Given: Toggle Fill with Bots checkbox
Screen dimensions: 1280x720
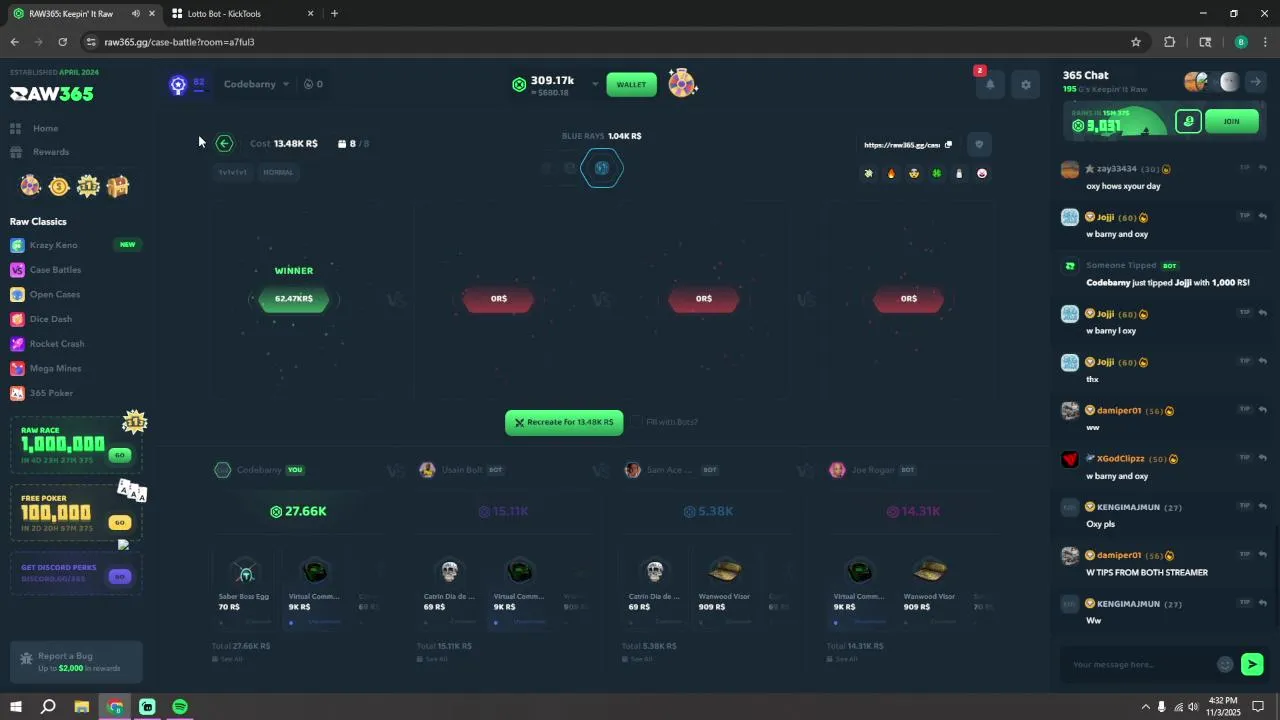Looking at the screenshot, I should click(636, 422).
